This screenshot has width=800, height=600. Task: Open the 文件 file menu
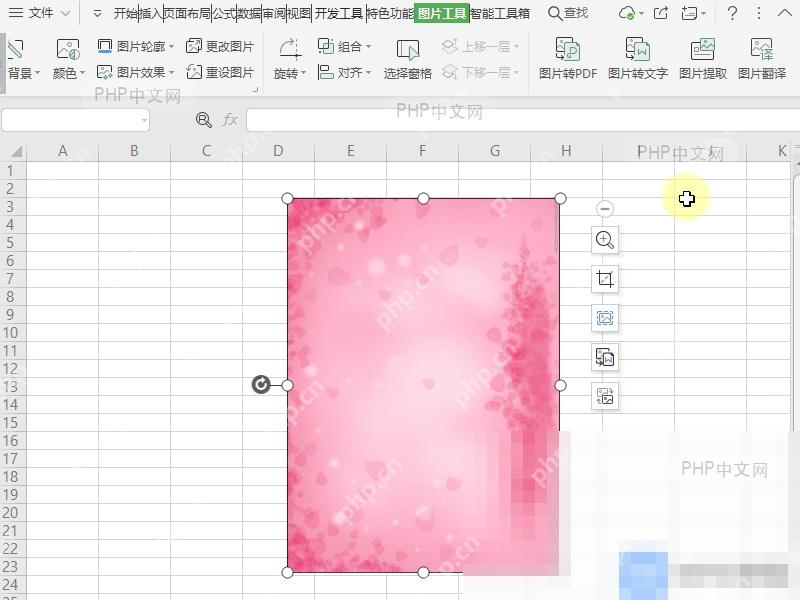[x=40, y=13]
